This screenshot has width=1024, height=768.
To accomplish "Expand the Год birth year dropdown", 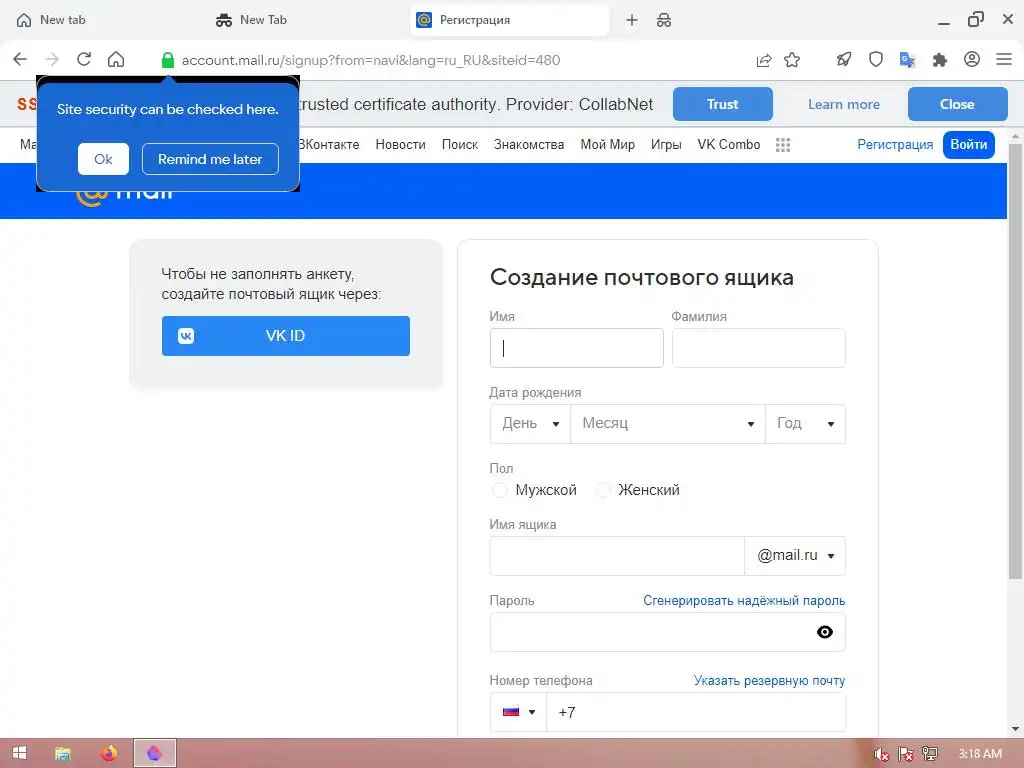I will tap(805, 424).
